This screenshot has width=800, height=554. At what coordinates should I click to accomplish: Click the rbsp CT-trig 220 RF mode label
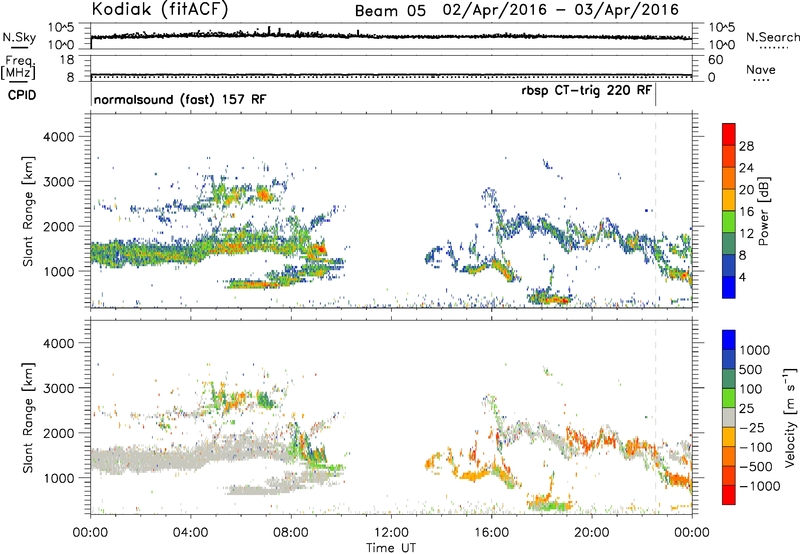pos(586,90)
